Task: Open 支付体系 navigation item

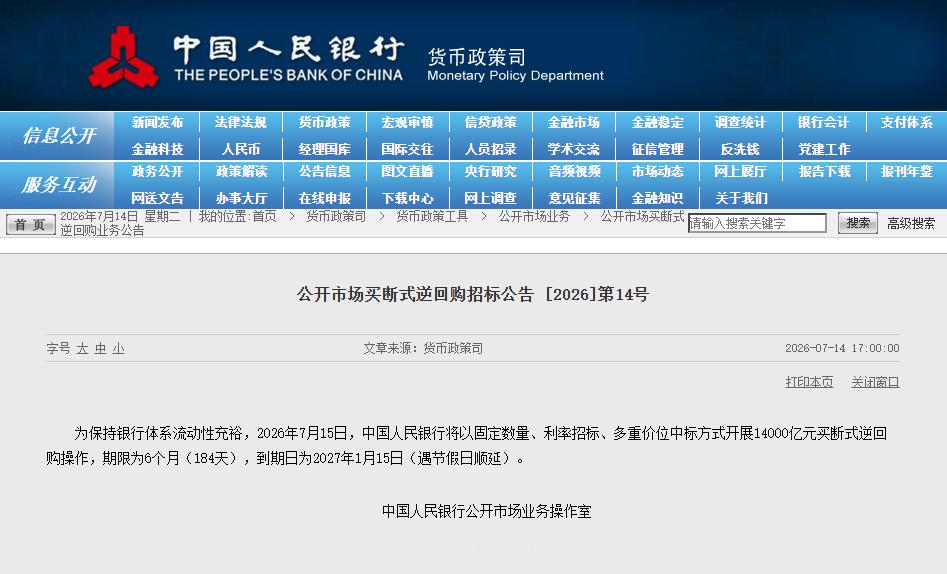Action: point(907,122)
